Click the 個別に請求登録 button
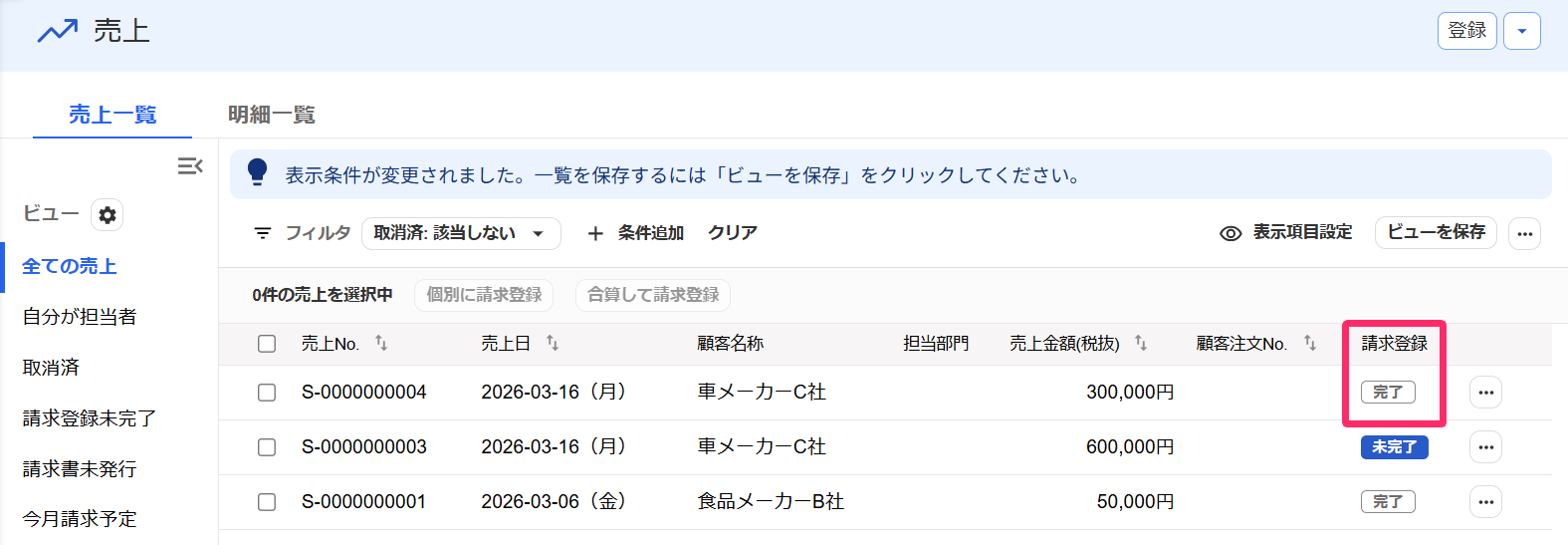Screen dimensions: 1568x545 coord(484,295)
